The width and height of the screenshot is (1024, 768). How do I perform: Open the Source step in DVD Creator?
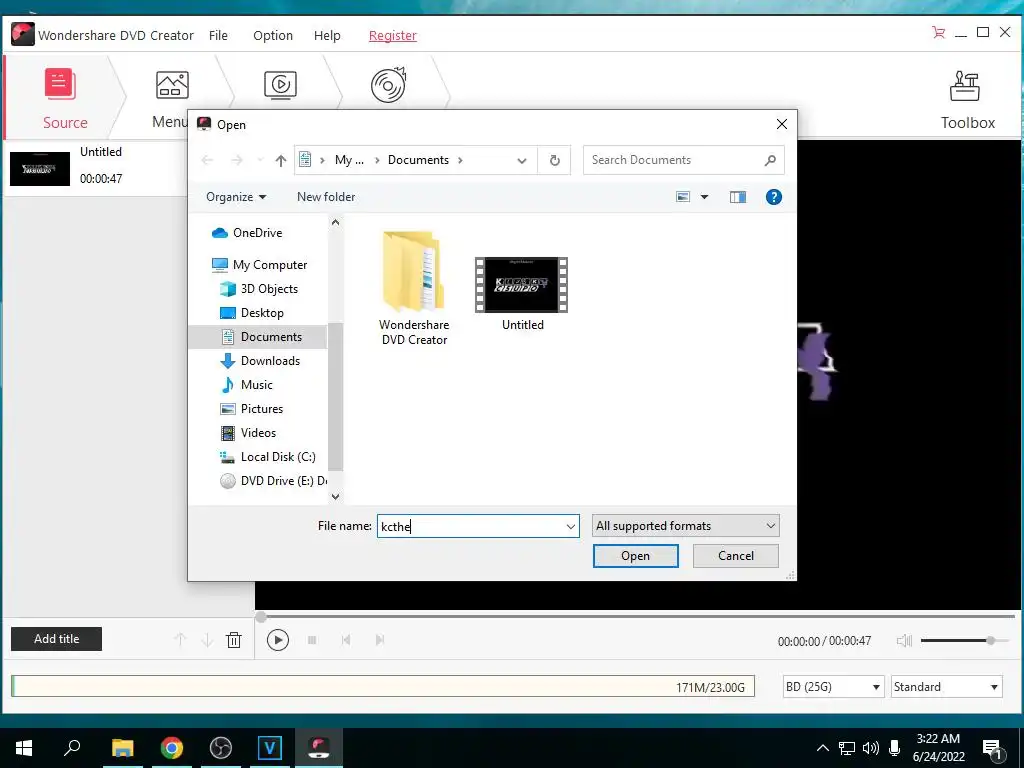coord(64,98)
